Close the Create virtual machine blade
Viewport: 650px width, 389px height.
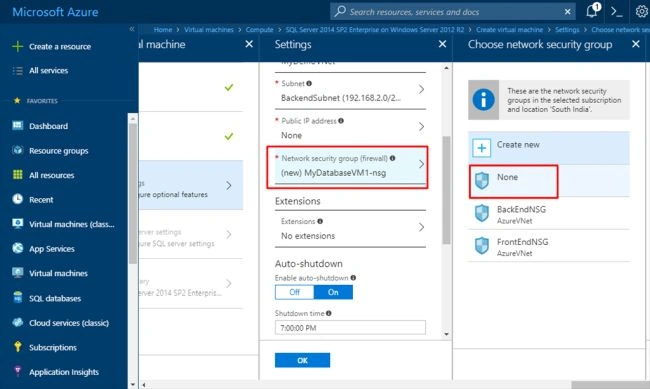coord(249,44)
